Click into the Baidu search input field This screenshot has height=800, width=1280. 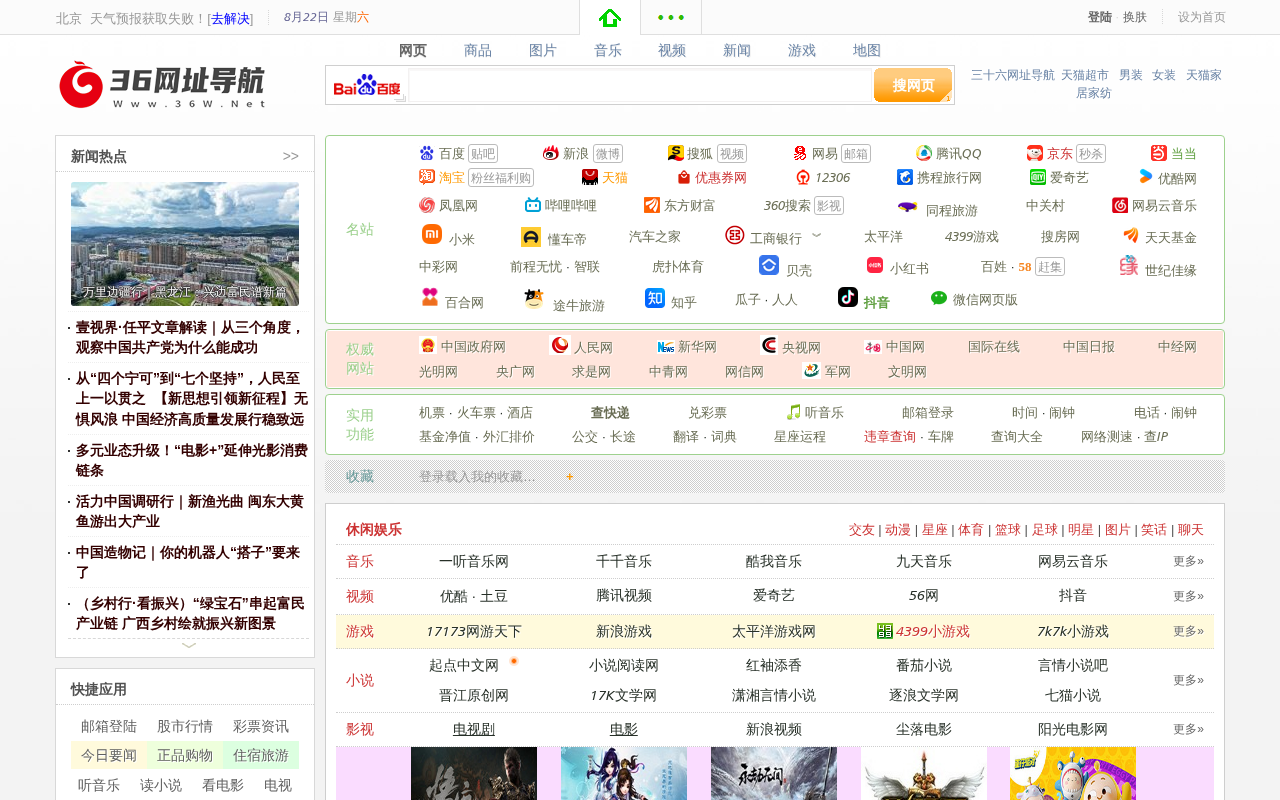[x=640, y=86]
